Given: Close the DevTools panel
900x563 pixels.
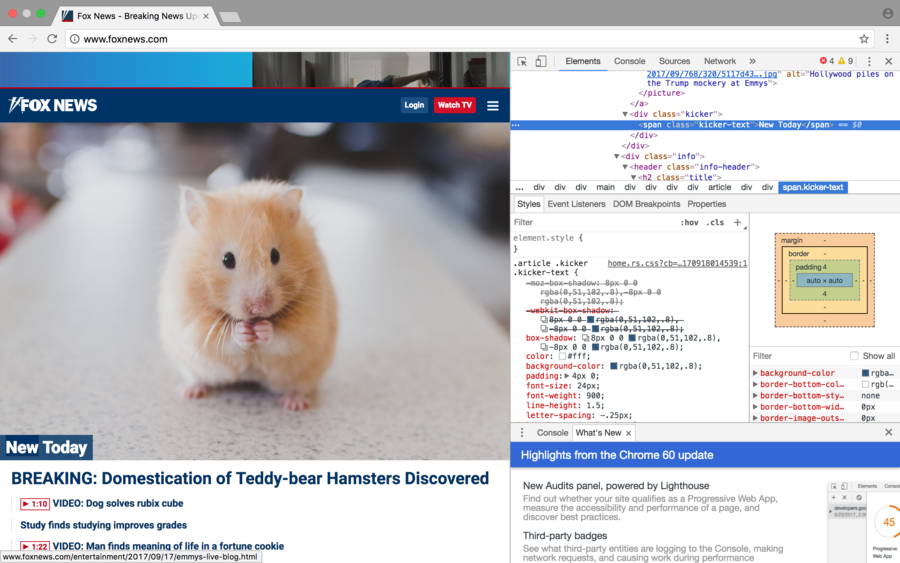Looking at the screenshot, I should point(889,61).
